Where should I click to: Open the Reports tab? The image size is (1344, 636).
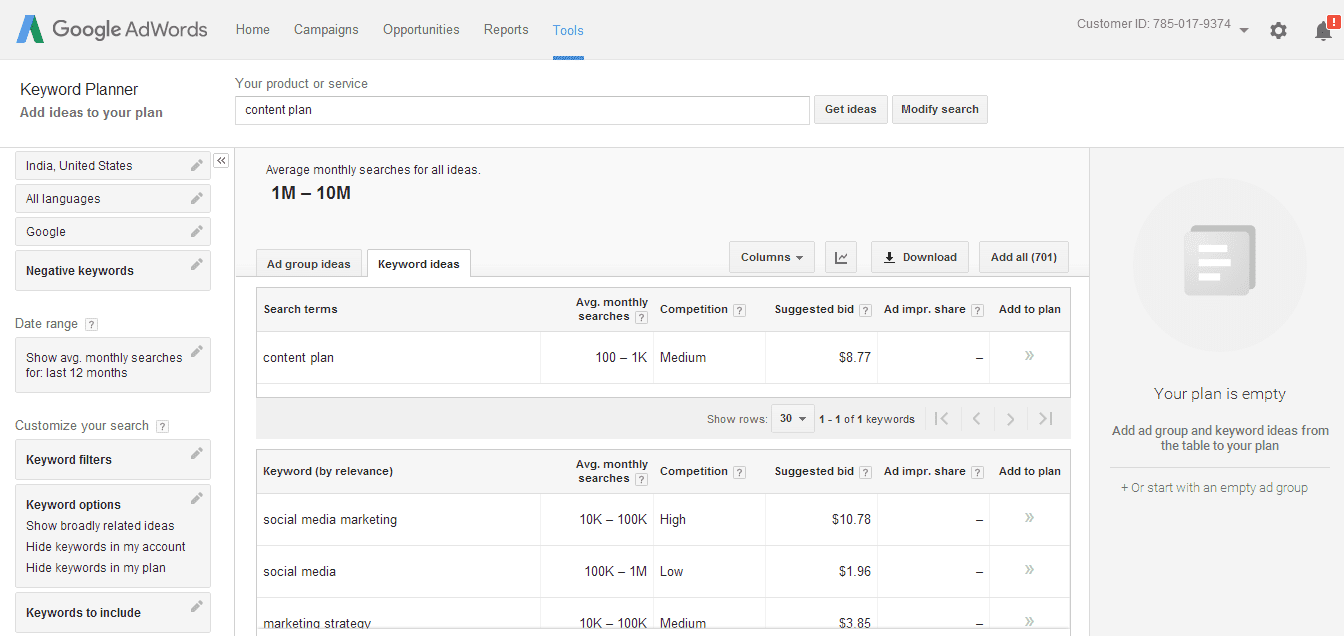pyautogui.click(x=506, y=30)
